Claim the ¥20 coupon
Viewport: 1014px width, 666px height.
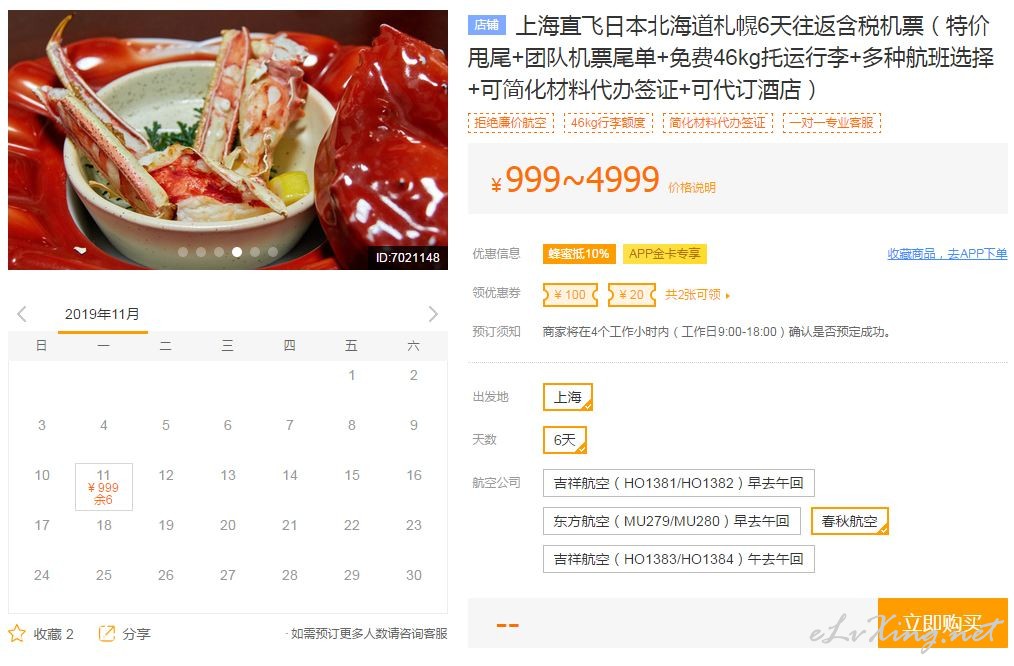click(632, 295)
